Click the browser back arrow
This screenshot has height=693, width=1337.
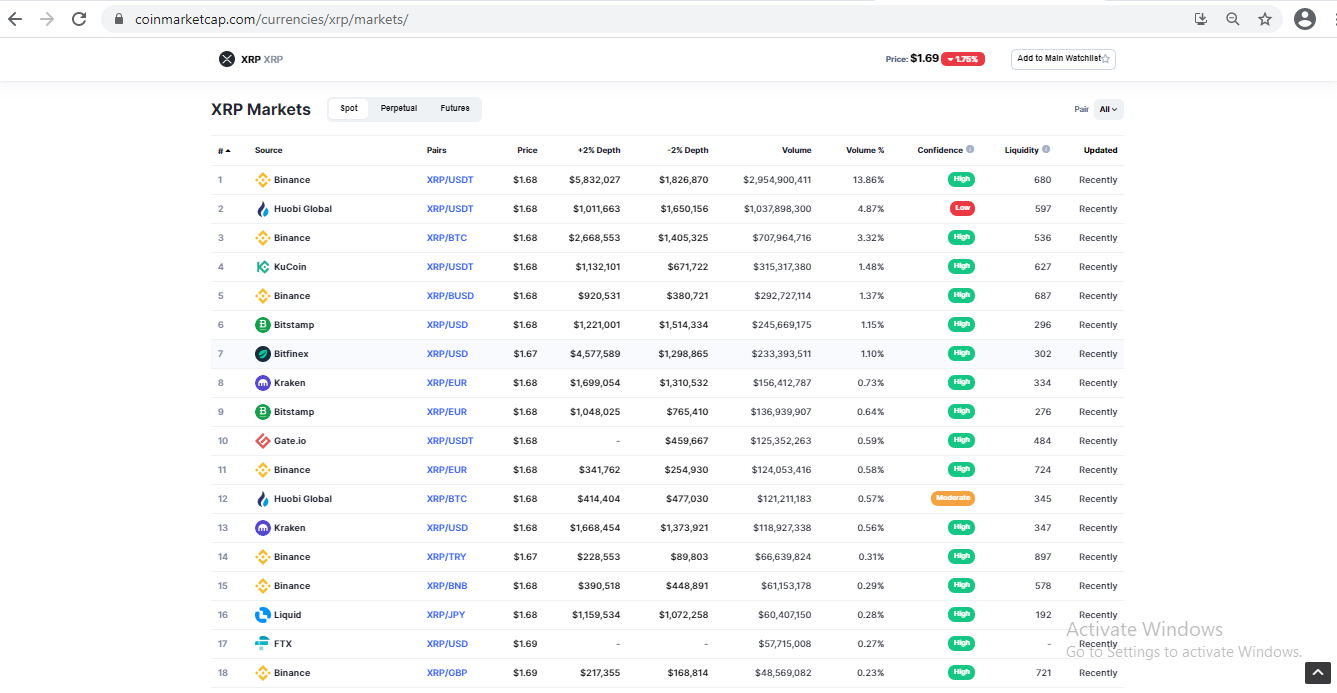tap(15, 19)
